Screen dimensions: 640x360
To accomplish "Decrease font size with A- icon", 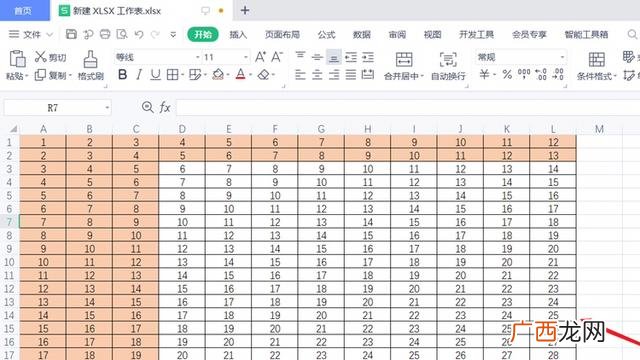I will 277,57.
